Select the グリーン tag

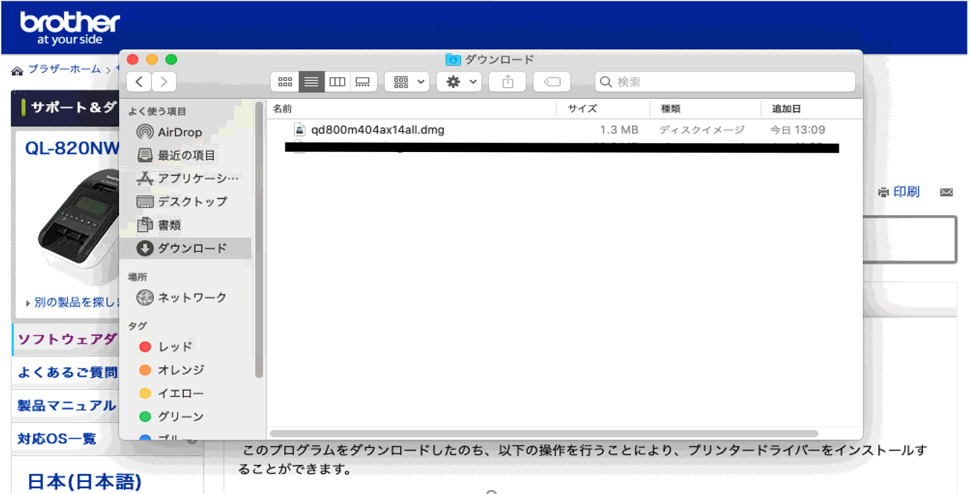coord(186,417)
